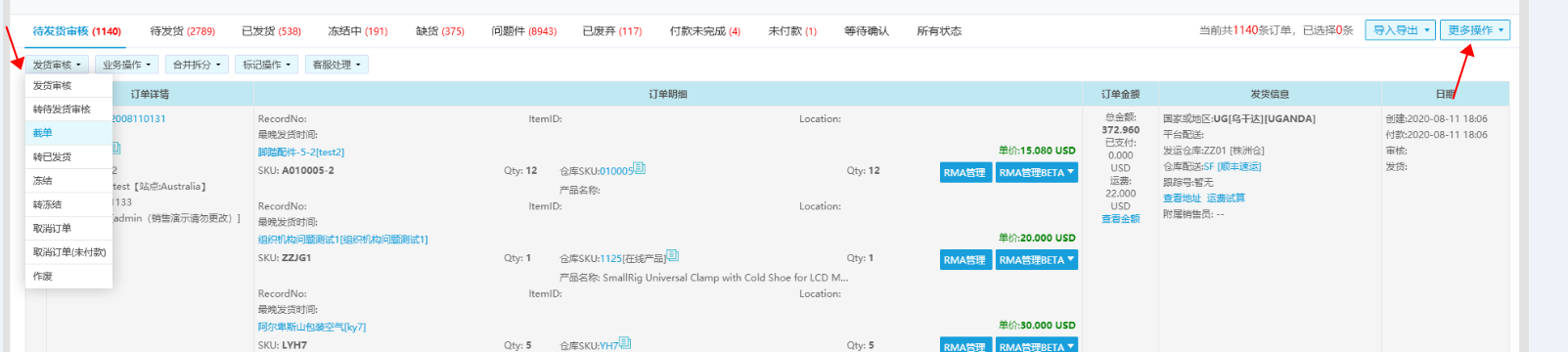
Task: Click document icon beside SKU YH7
Action: pyautogui.click(x=625, y=343)
